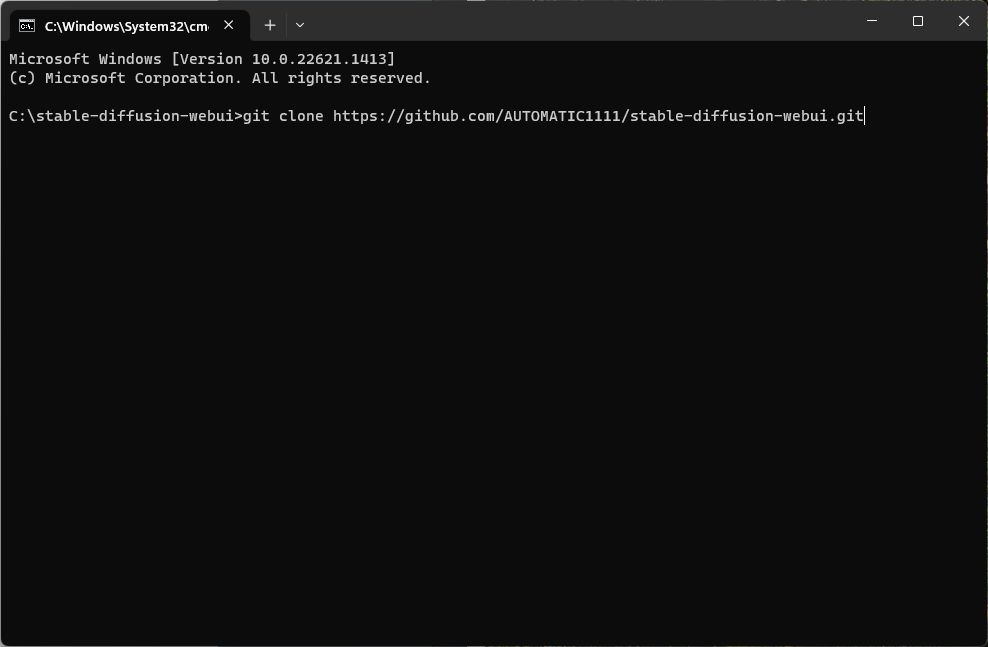This screenshot has height=647, width=988.
Task: Click the C:\stable-diffusion-webui prompt path
Action: coord(121,116)
